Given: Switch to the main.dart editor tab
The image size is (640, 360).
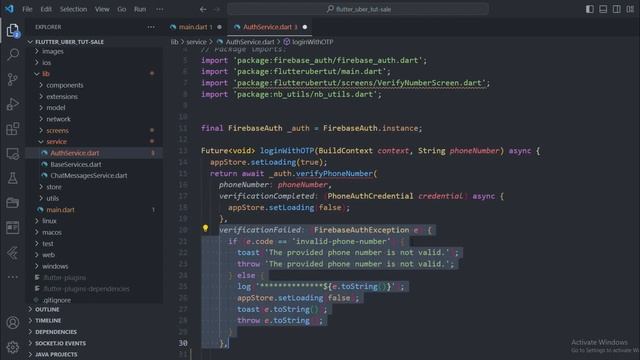Looking at the screenshot, I should click(196, 27).
